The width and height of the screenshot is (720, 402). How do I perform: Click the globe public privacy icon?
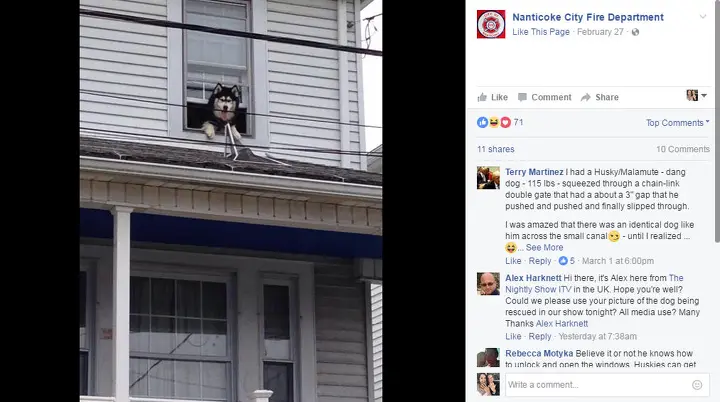pyautogui.click(x=635, y=32)
